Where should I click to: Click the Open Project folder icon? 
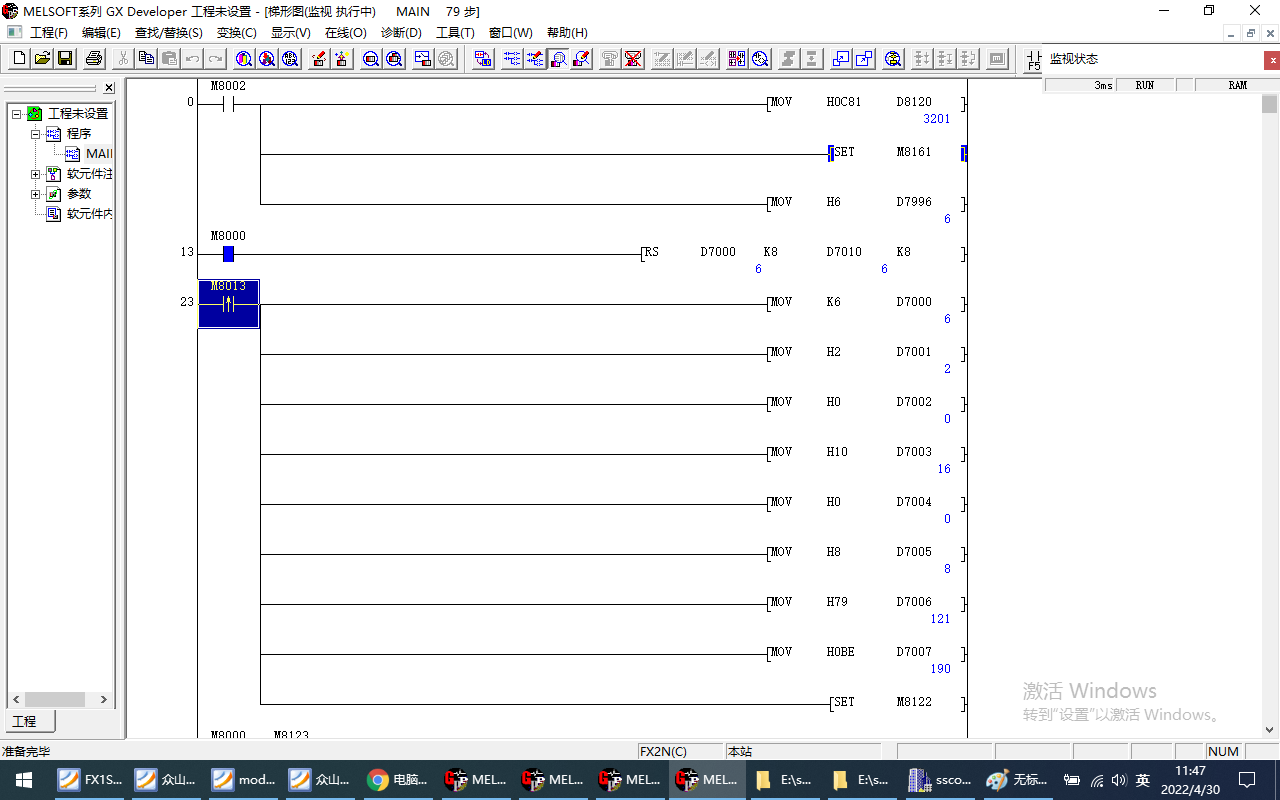tap(42, 59)
